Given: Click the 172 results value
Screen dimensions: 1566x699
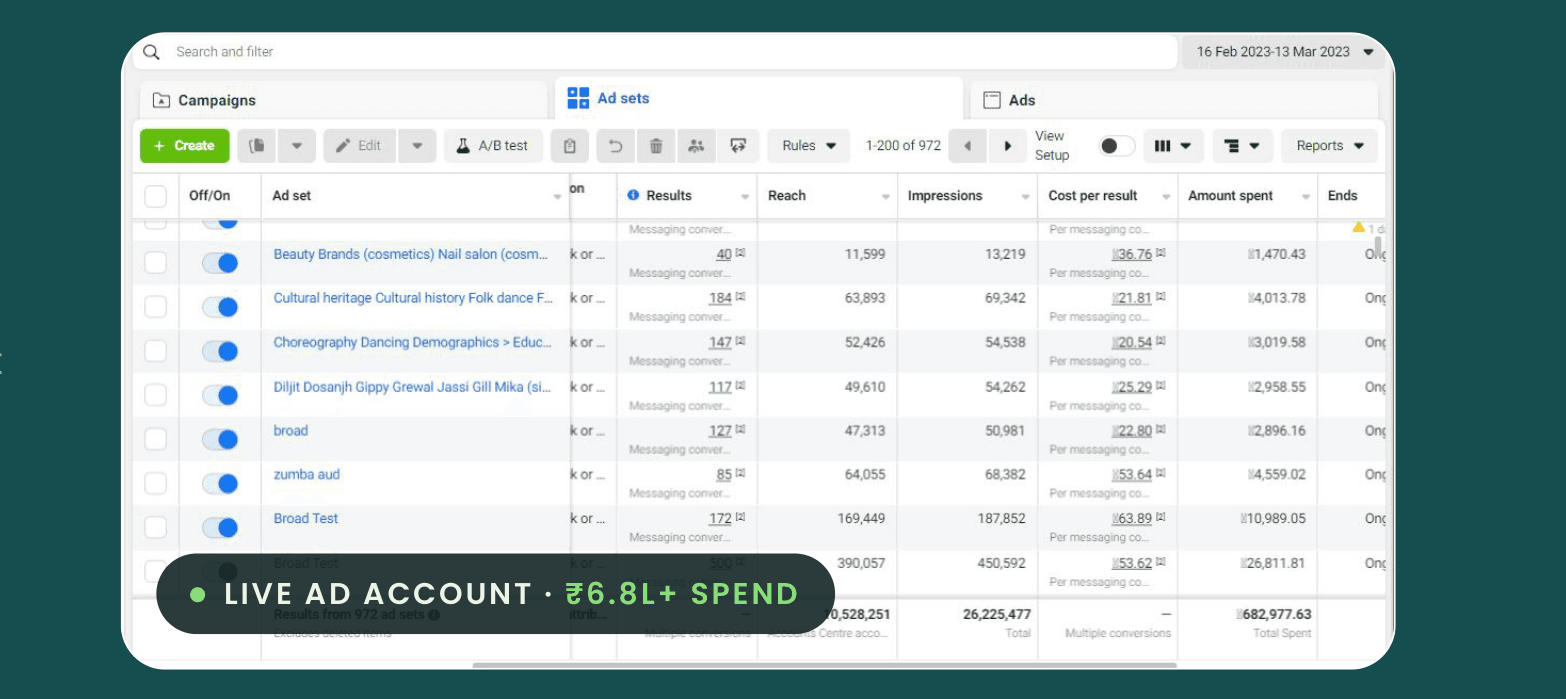Looking at the screenshot, I should click(720, 519).
